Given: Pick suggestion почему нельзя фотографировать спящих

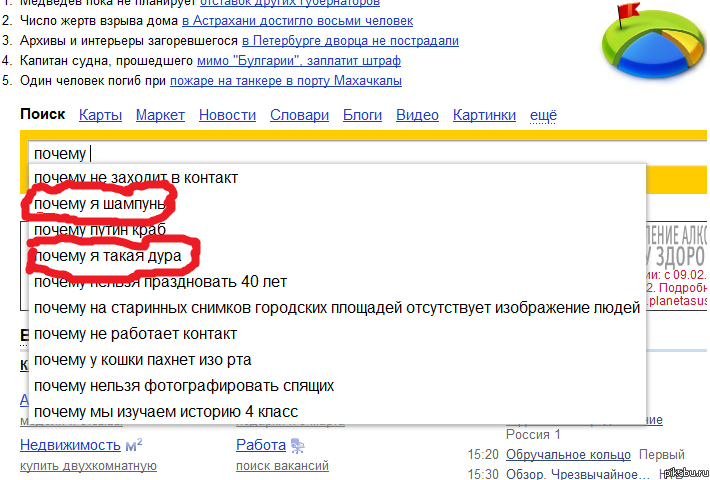Looking at the screenshot, I should click(x=337, y=386).
